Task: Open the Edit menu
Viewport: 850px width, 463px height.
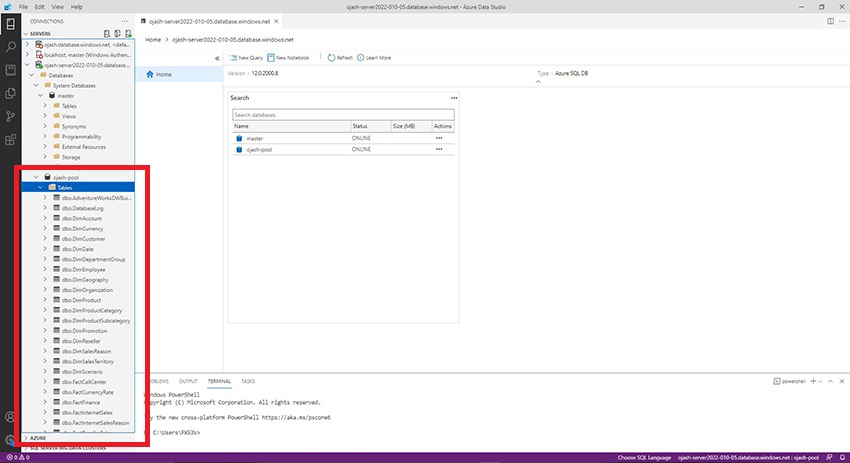Action: click(40, 7)
